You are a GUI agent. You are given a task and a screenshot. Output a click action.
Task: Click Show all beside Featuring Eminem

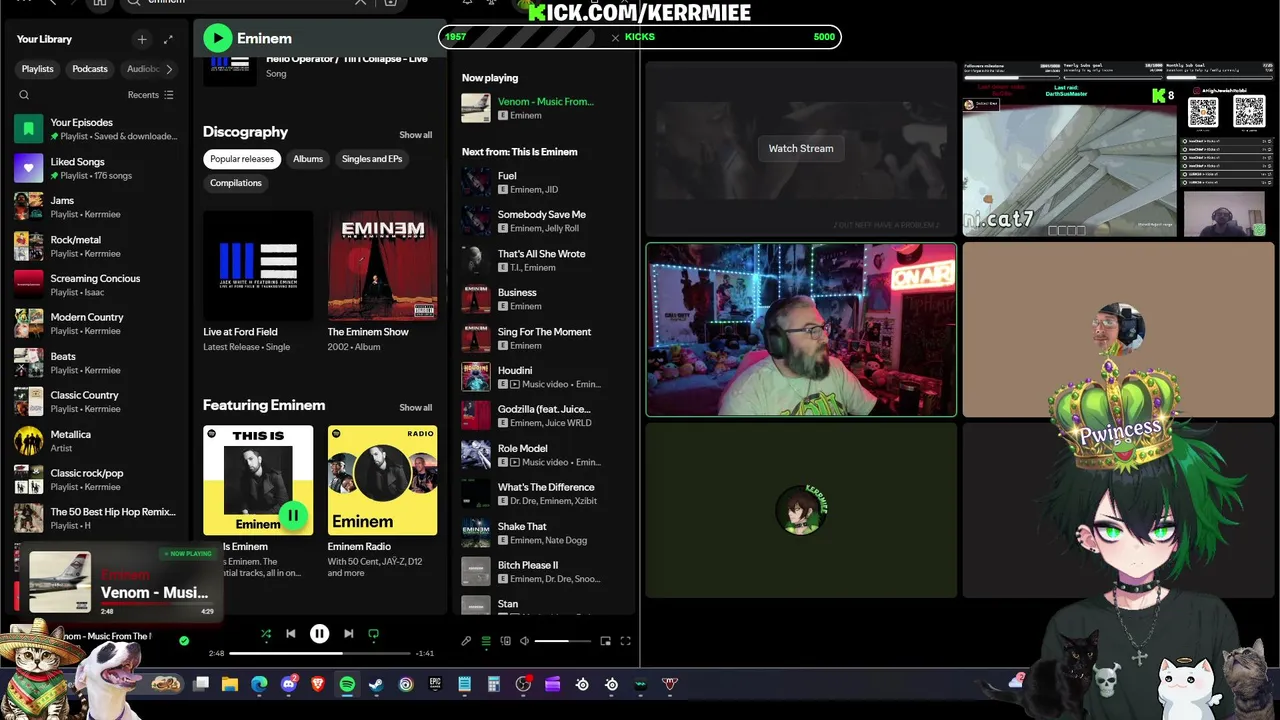[x=416, y=407]
